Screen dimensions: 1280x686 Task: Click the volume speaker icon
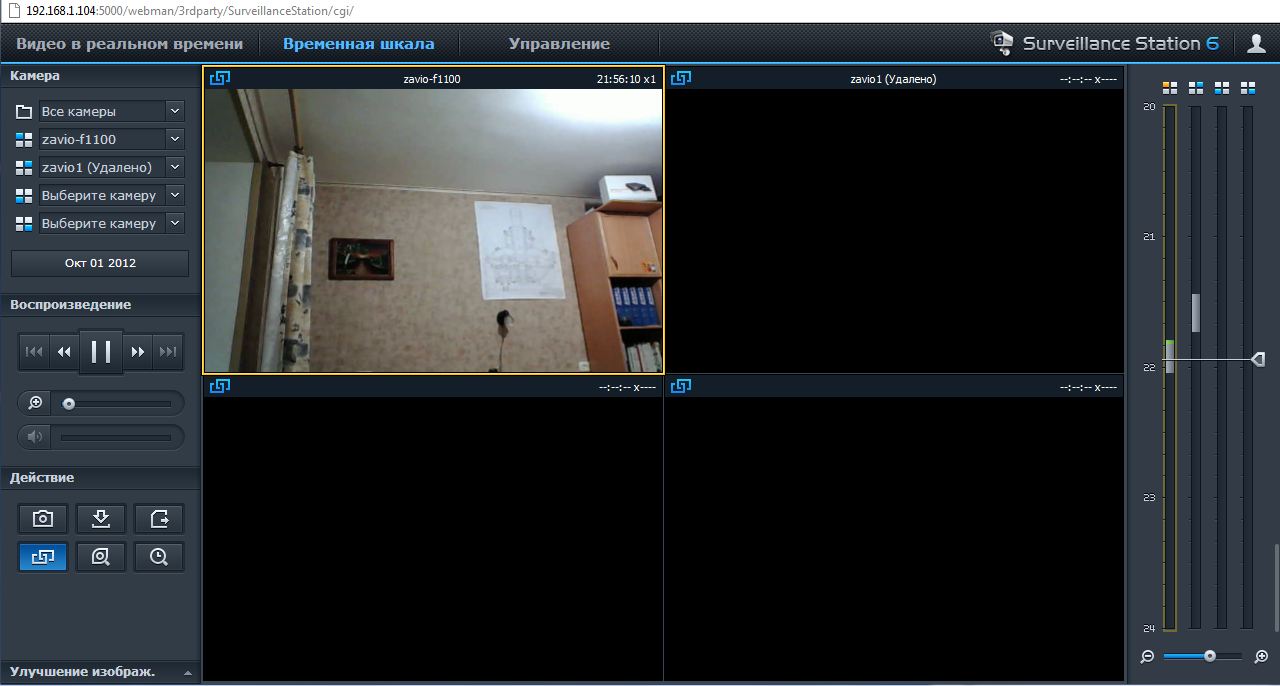click(35, 436)
